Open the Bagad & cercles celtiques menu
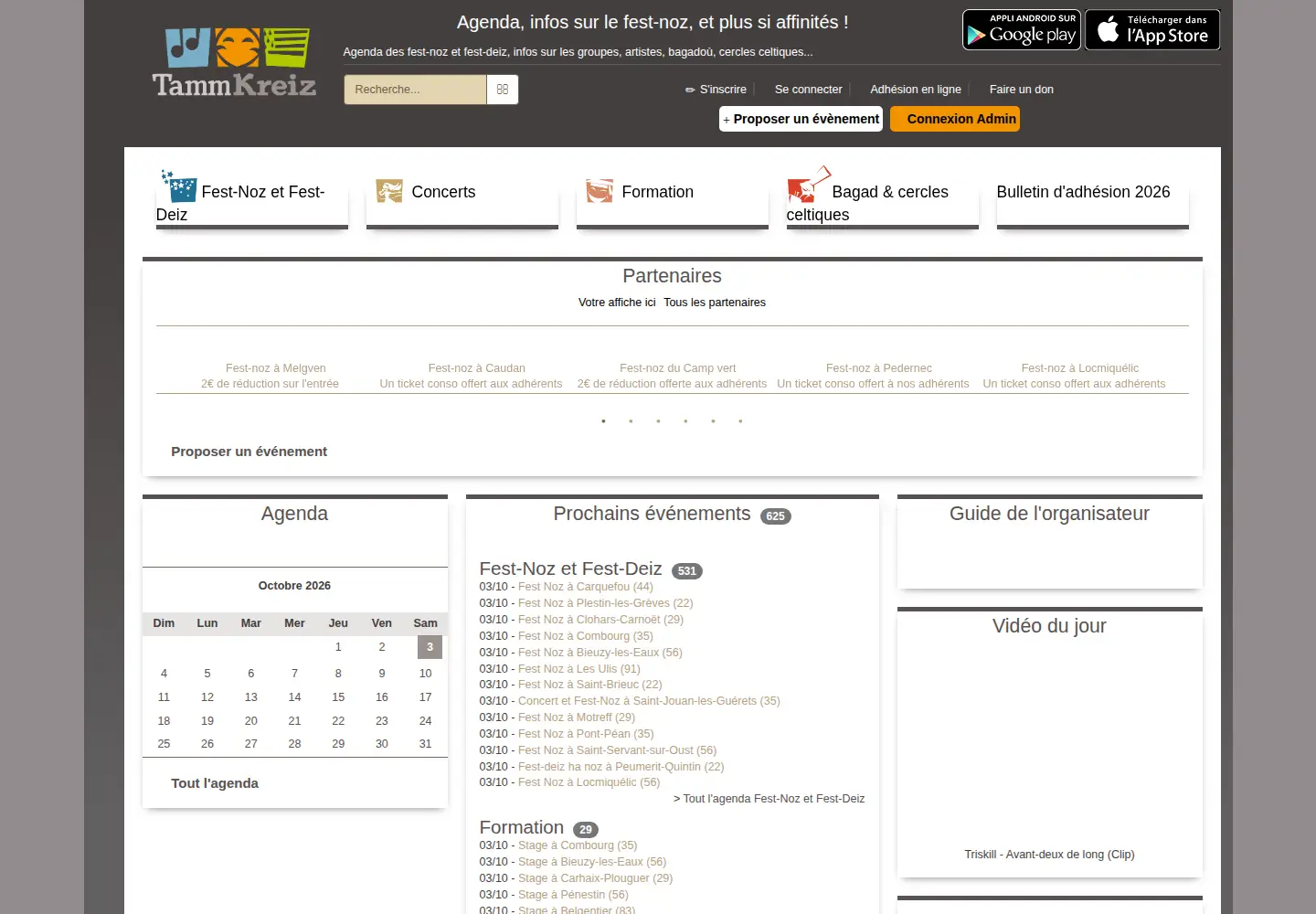 click(x=883, y=203)
